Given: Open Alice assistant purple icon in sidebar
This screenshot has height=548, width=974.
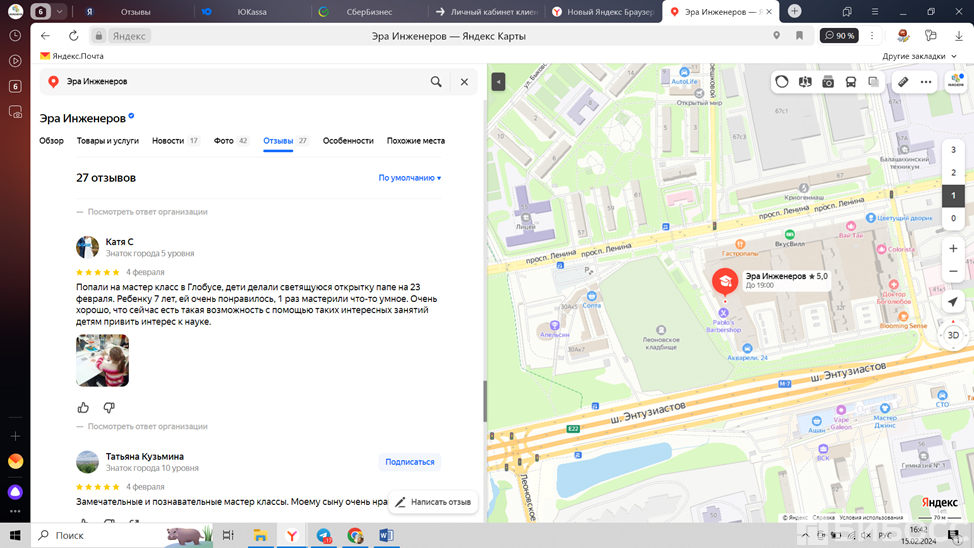Looking at the screenshot, I should [x=15, y=492].
